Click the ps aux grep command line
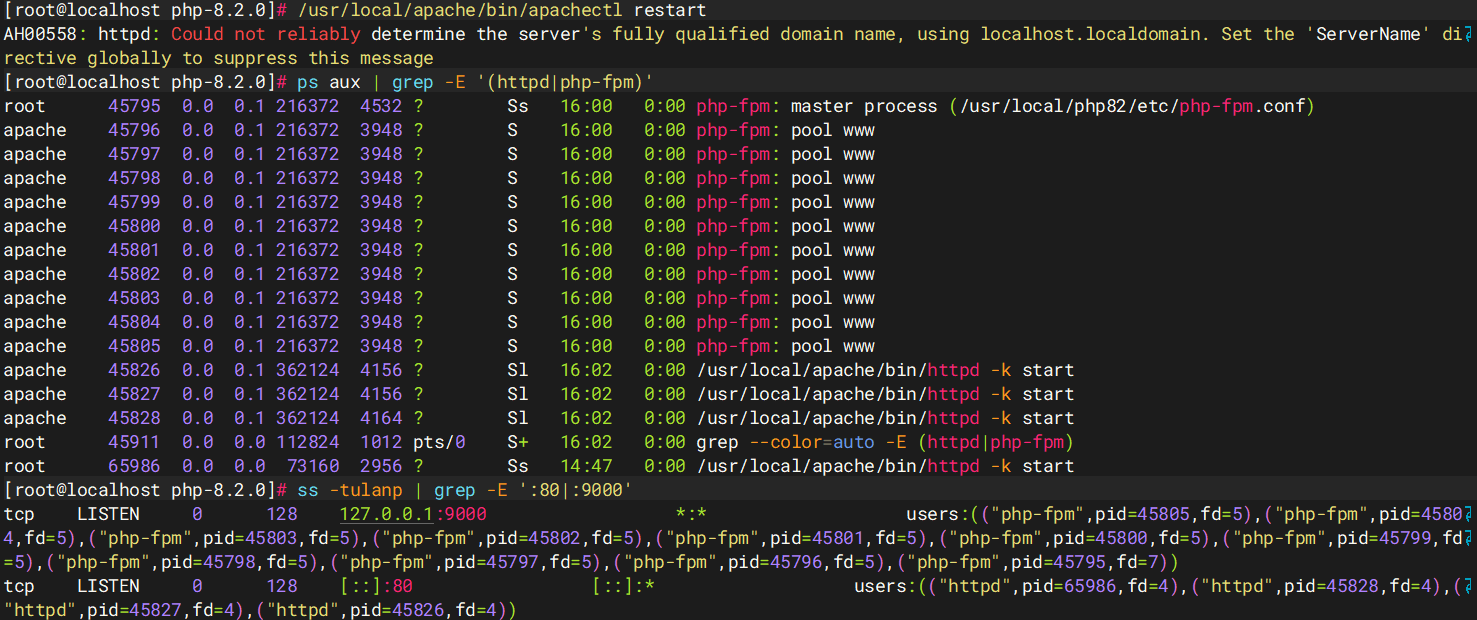The width and height of the screenshot is (1477, 620). coord(476,82)
